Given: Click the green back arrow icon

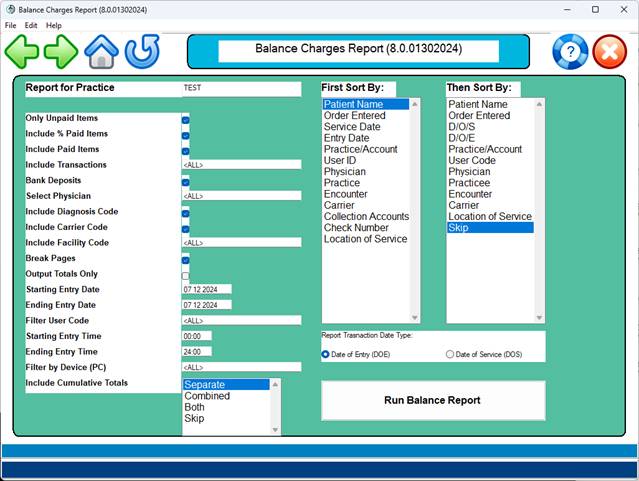Looking at the screenshot, I should coord(22,50).
